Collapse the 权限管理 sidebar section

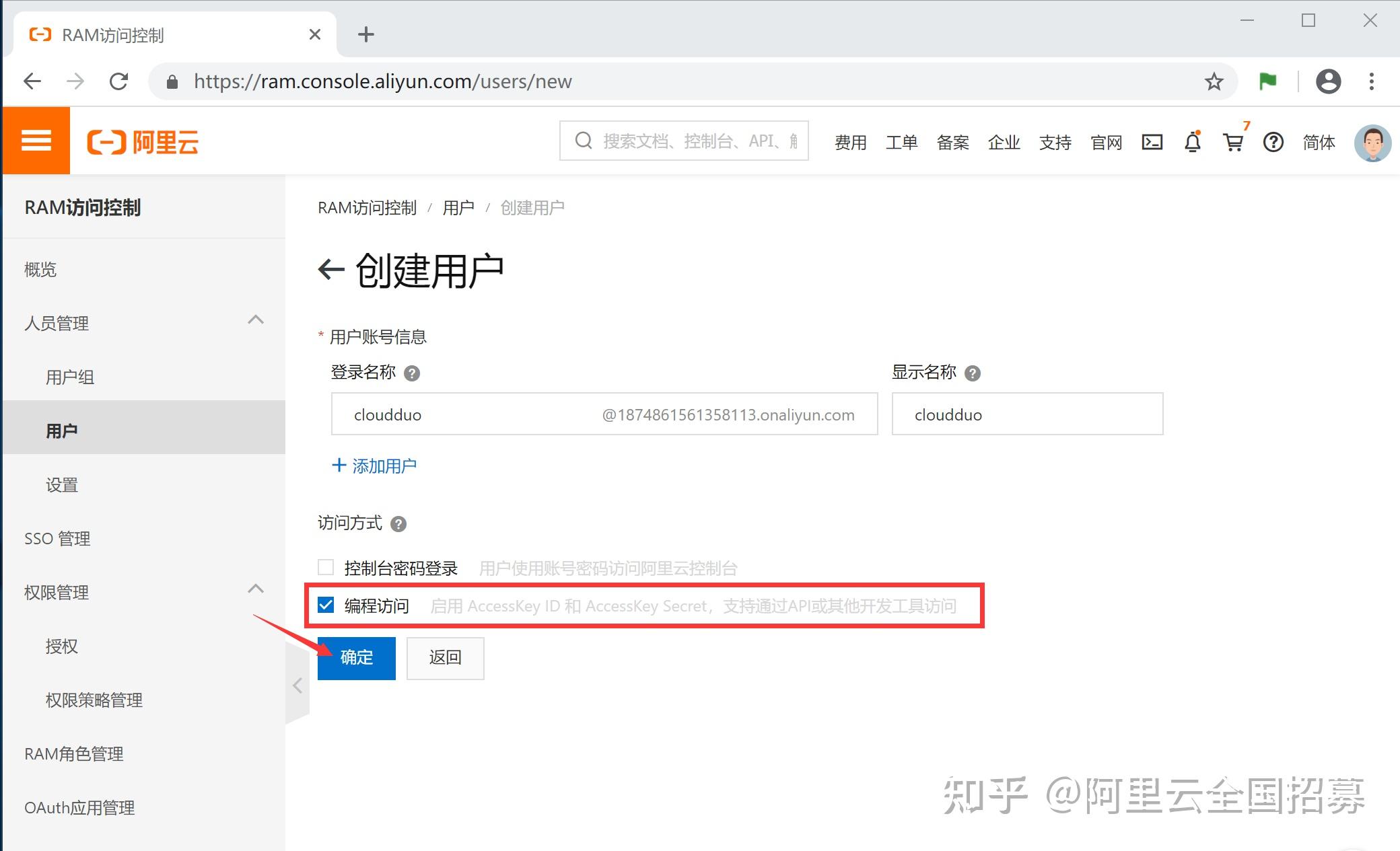coord(256,589)
